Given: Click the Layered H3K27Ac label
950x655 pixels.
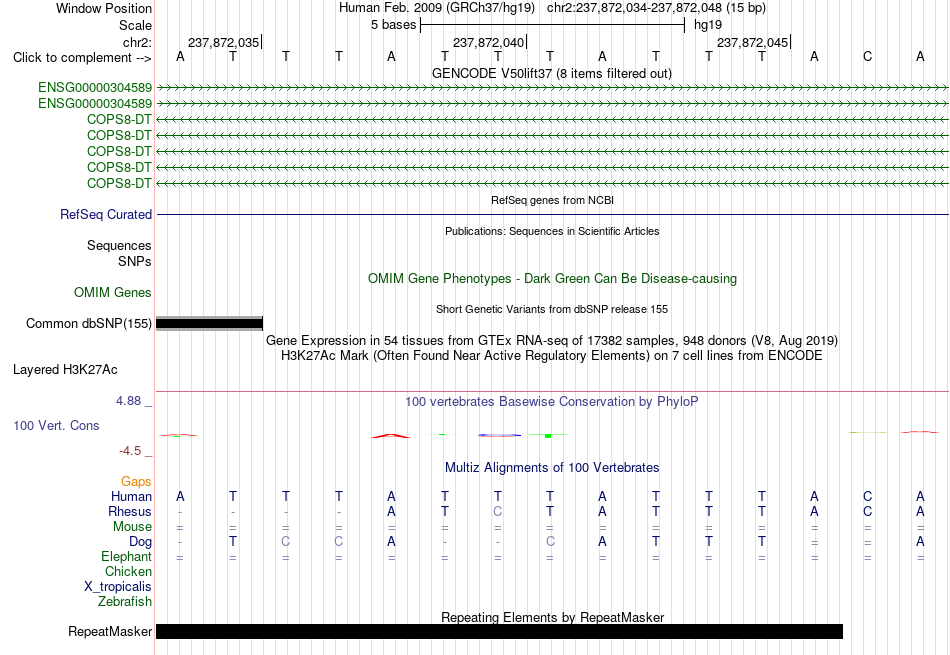Looking at the screenshot, I should (65, 370).
